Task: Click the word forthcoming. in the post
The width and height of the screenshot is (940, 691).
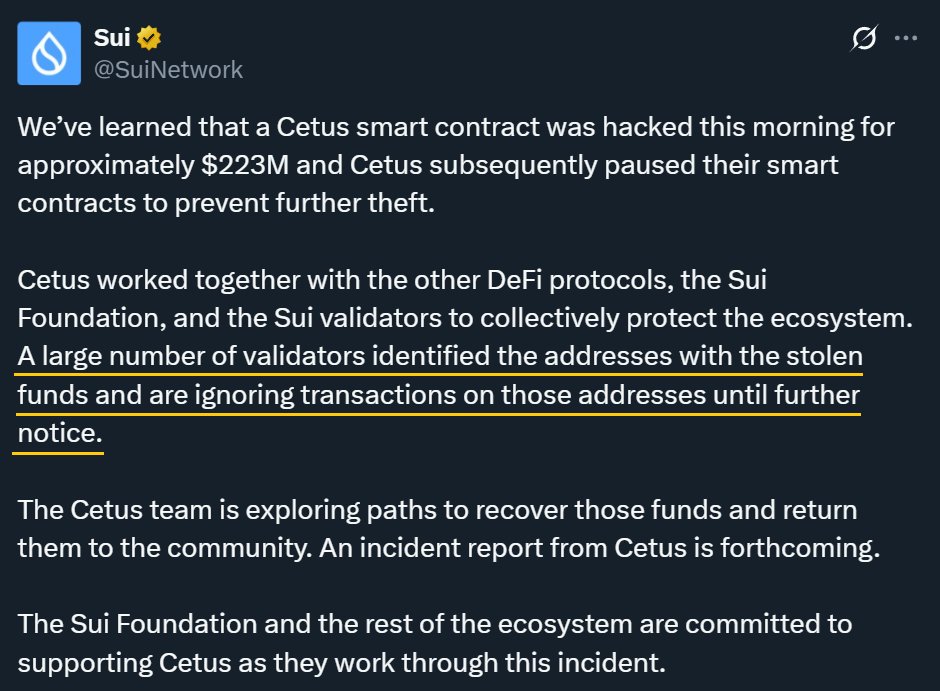Action: coord(800,548)
